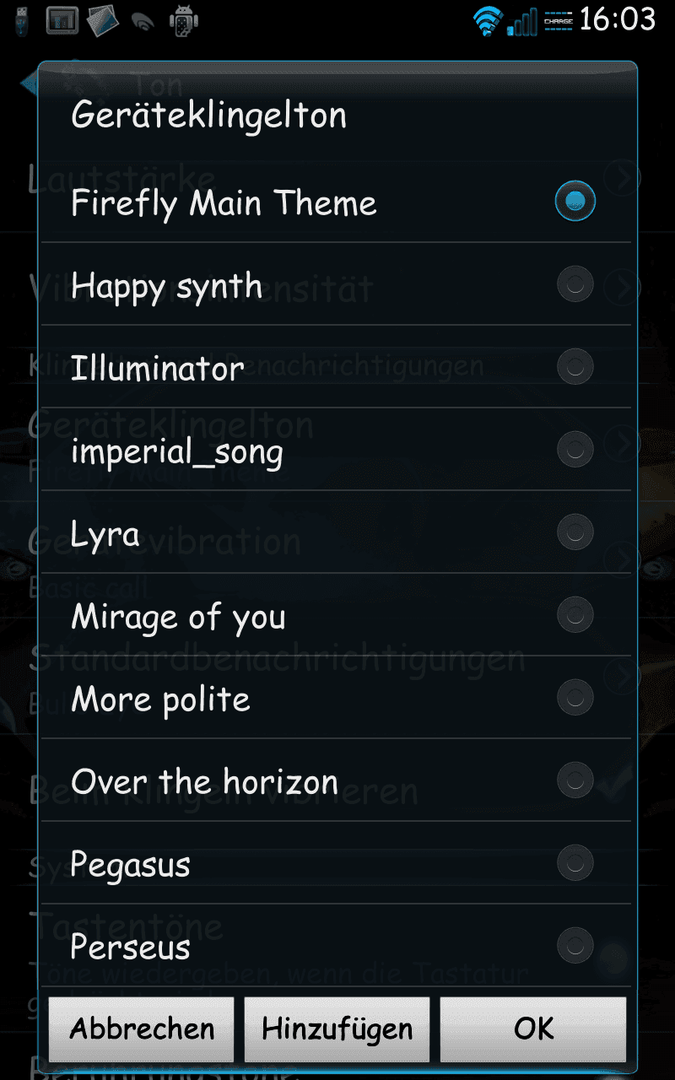This screenshot has height=1080, width=675.
Task: Pick the Pegasus ringtone entry
Action: coord(336,862)
